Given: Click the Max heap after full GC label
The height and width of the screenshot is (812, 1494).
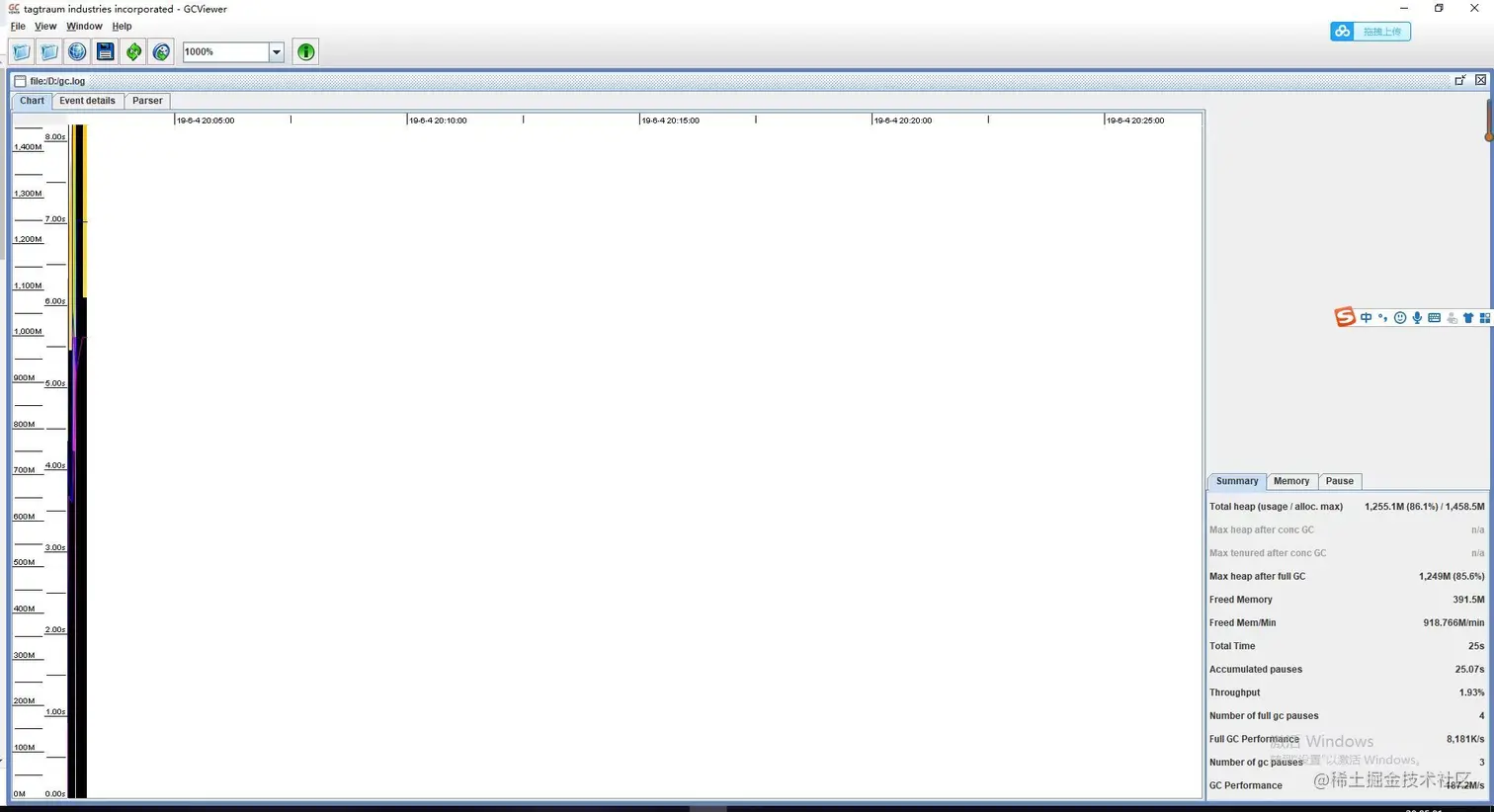Looking at the screenshot, I should pos(1257,577).
